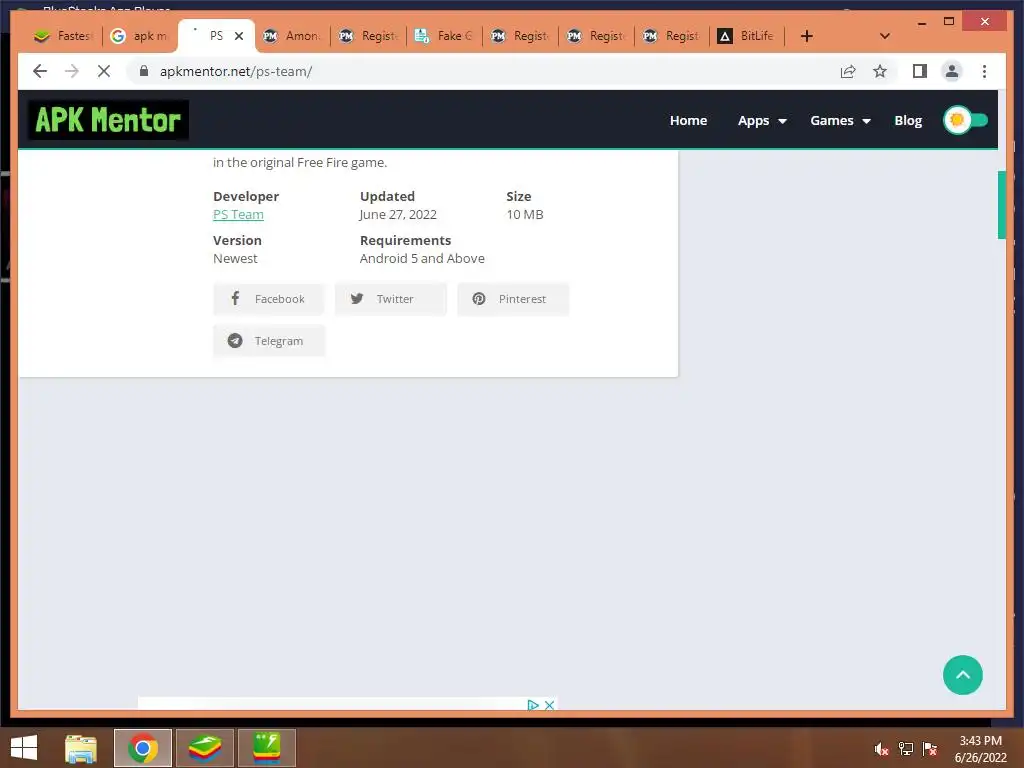Share on Telegram button
This screenshot has width=1024, height=768.
(x=268, y=341)
